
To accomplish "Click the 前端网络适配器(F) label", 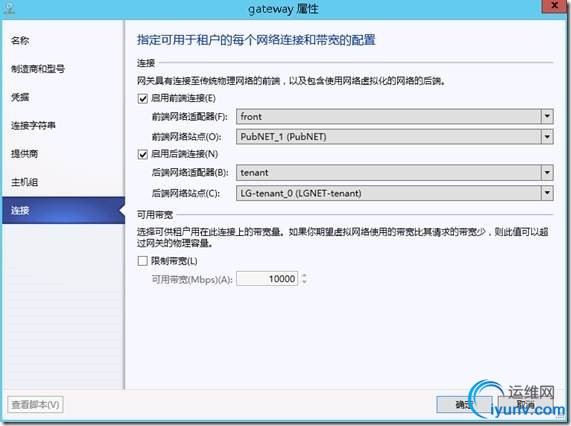I will click(x=189, y=117).
